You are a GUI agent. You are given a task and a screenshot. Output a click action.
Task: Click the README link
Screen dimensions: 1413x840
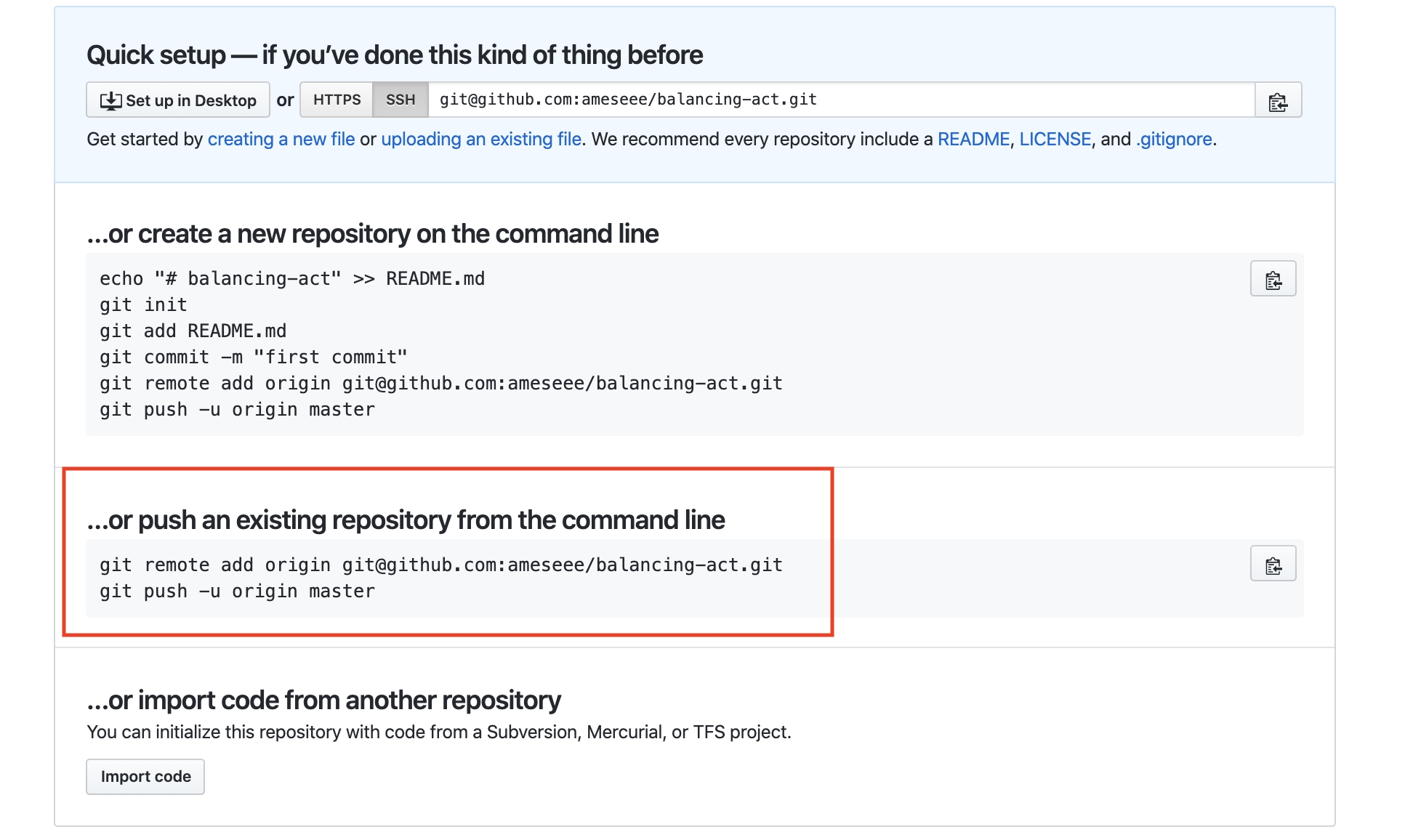973,139
